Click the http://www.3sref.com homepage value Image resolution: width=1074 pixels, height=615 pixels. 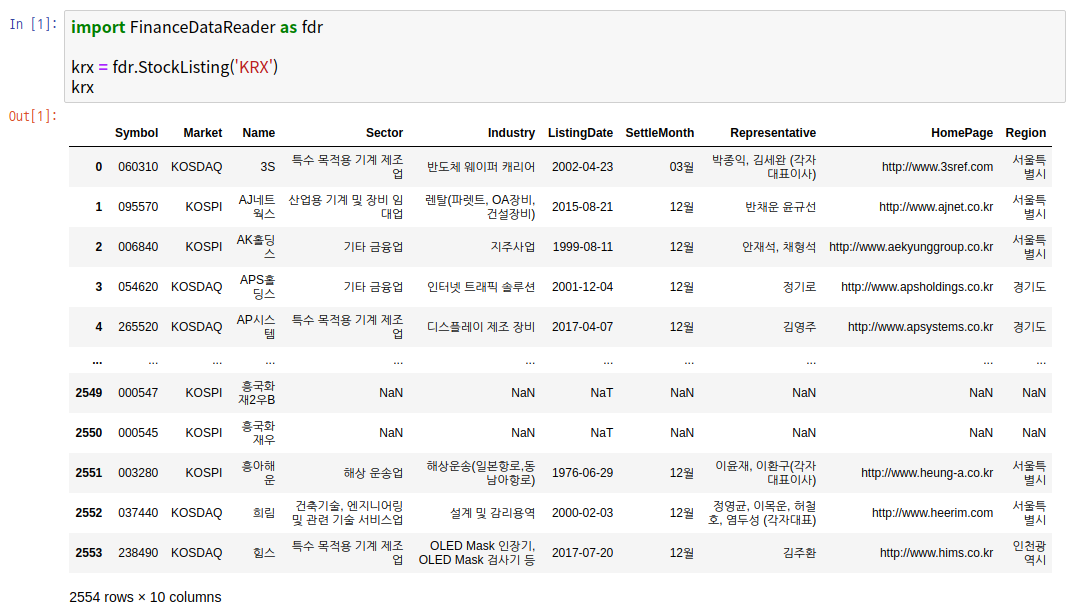tap(937, 167)
